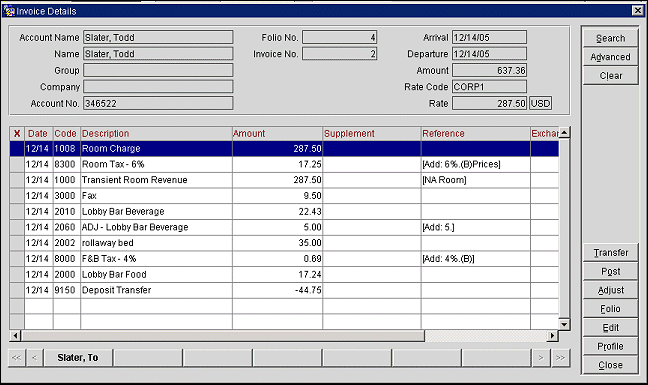Click the -44.75 amount cell
The image size is (648, 385).
(277, 290)
